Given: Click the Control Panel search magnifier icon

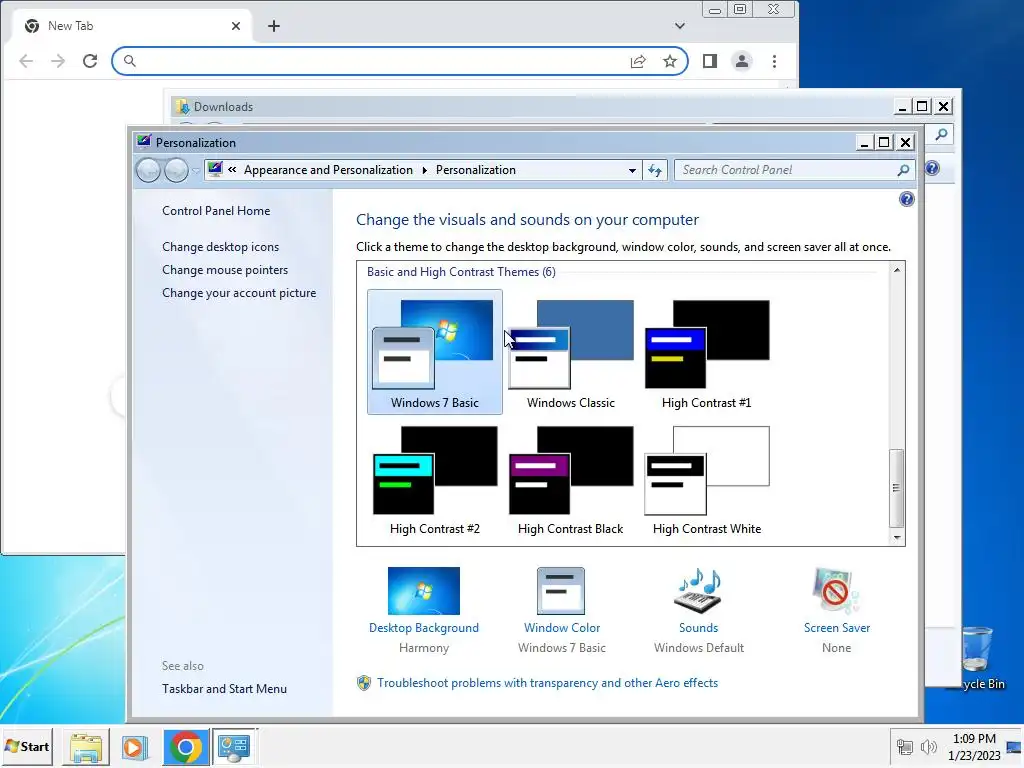Looking at the screenshot, I should 904,170.
